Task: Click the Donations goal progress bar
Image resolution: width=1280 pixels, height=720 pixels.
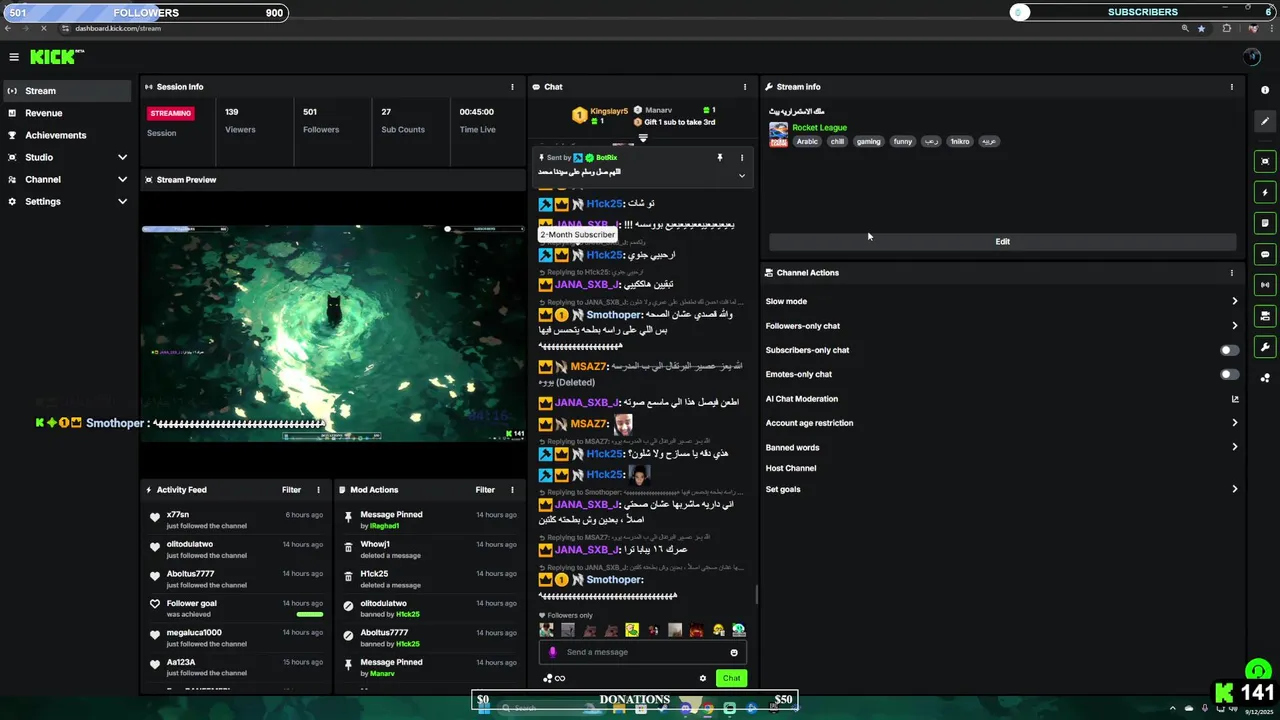Action: point(635,700)
